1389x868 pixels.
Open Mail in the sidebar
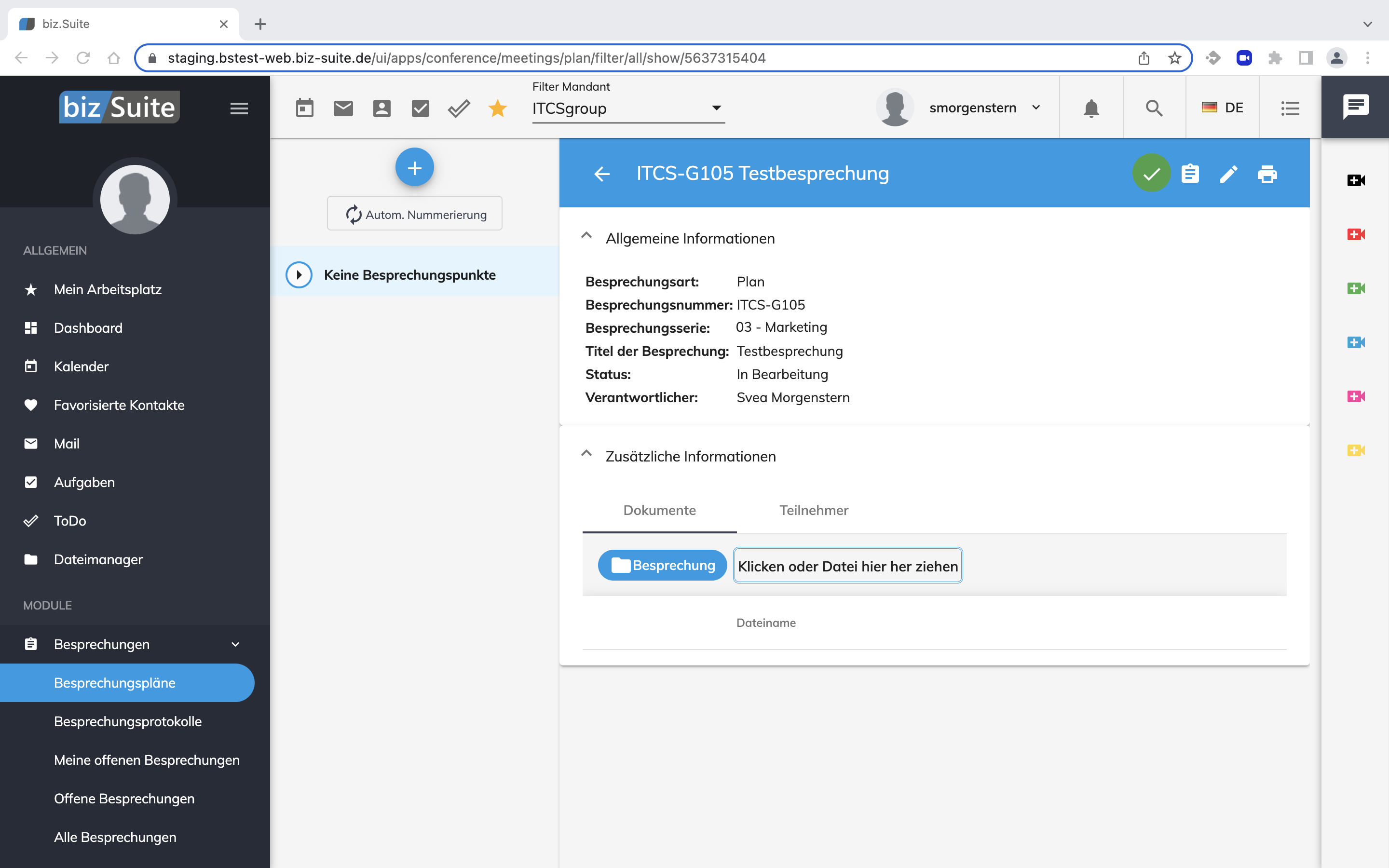[67, 443]
